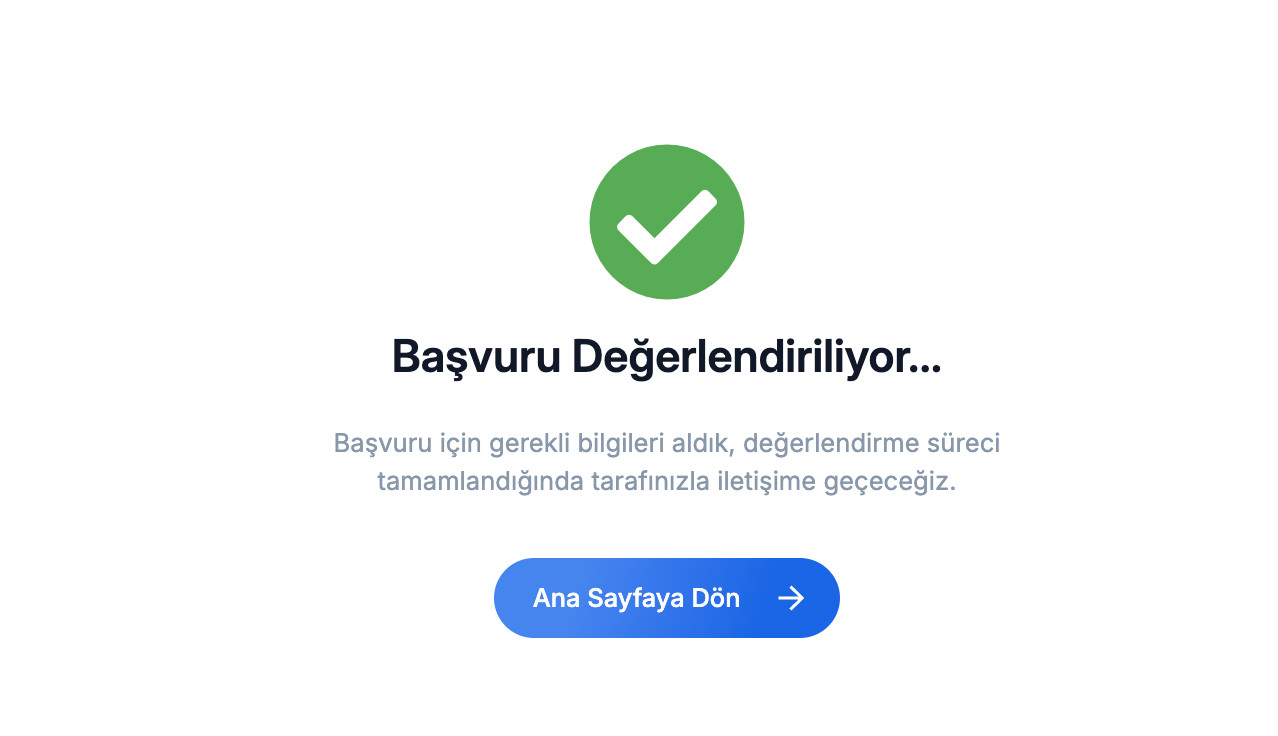The width and height of the screenshot is (1278, 736).
Task: Click the 'Ana Sayfaya Dön' label text
Action: tap(636, 598)
